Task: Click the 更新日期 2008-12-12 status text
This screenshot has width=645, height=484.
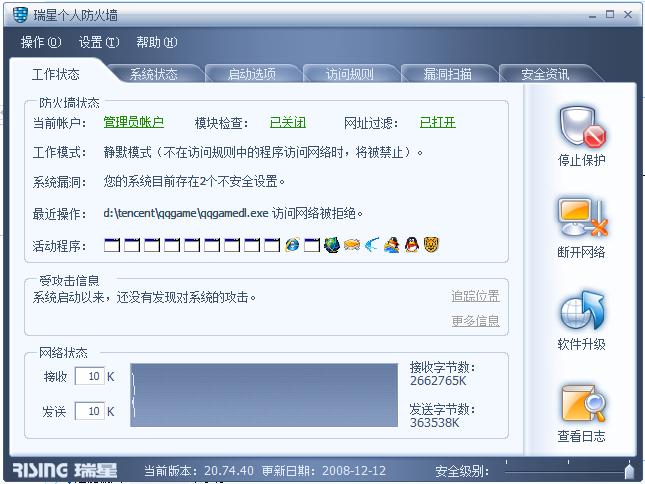Action: point(324,470)
